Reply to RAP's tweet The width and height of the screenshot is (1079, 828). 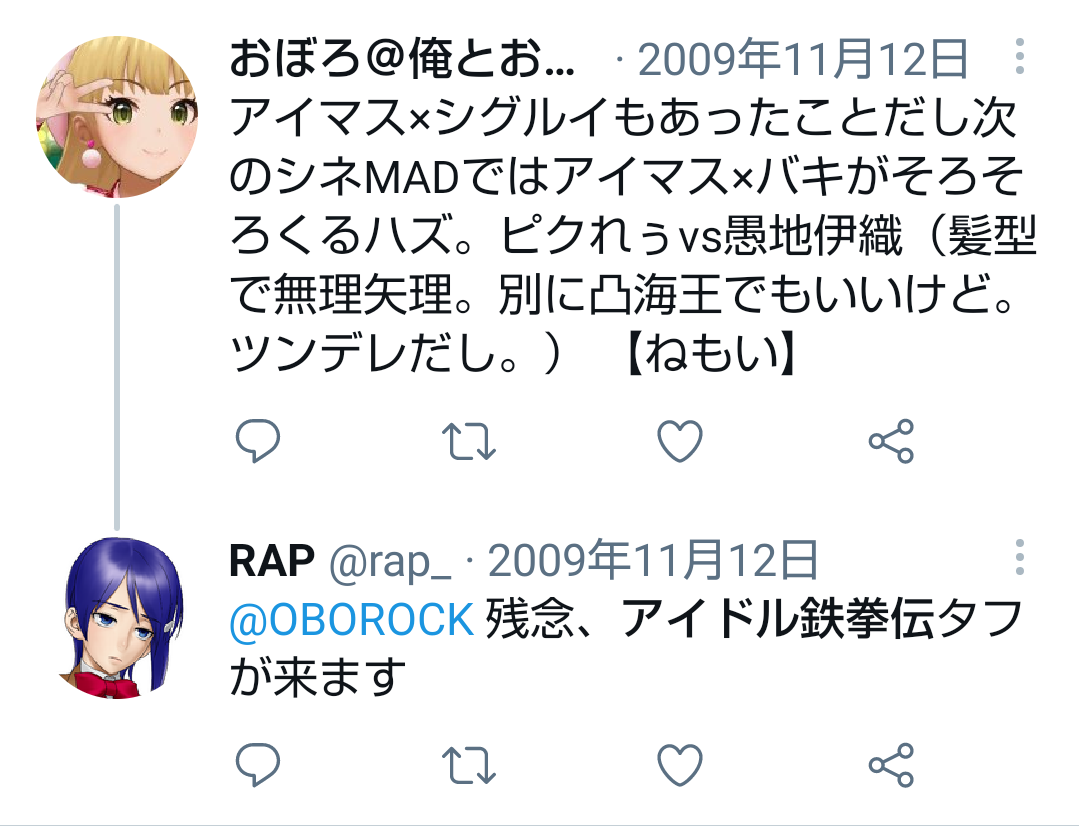[258, 765]
